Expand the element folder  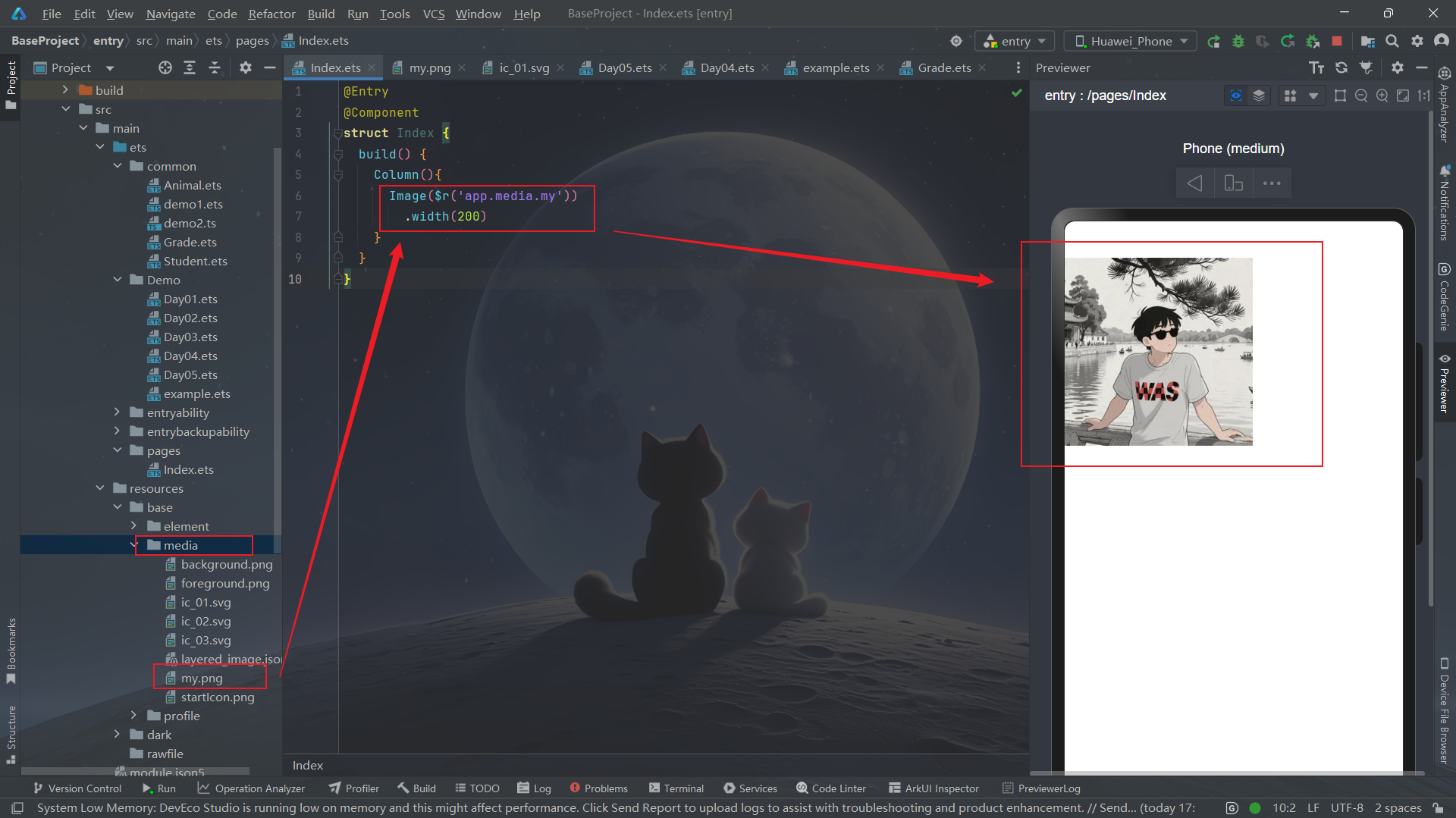pyautogui.click(x=134, y=525)
